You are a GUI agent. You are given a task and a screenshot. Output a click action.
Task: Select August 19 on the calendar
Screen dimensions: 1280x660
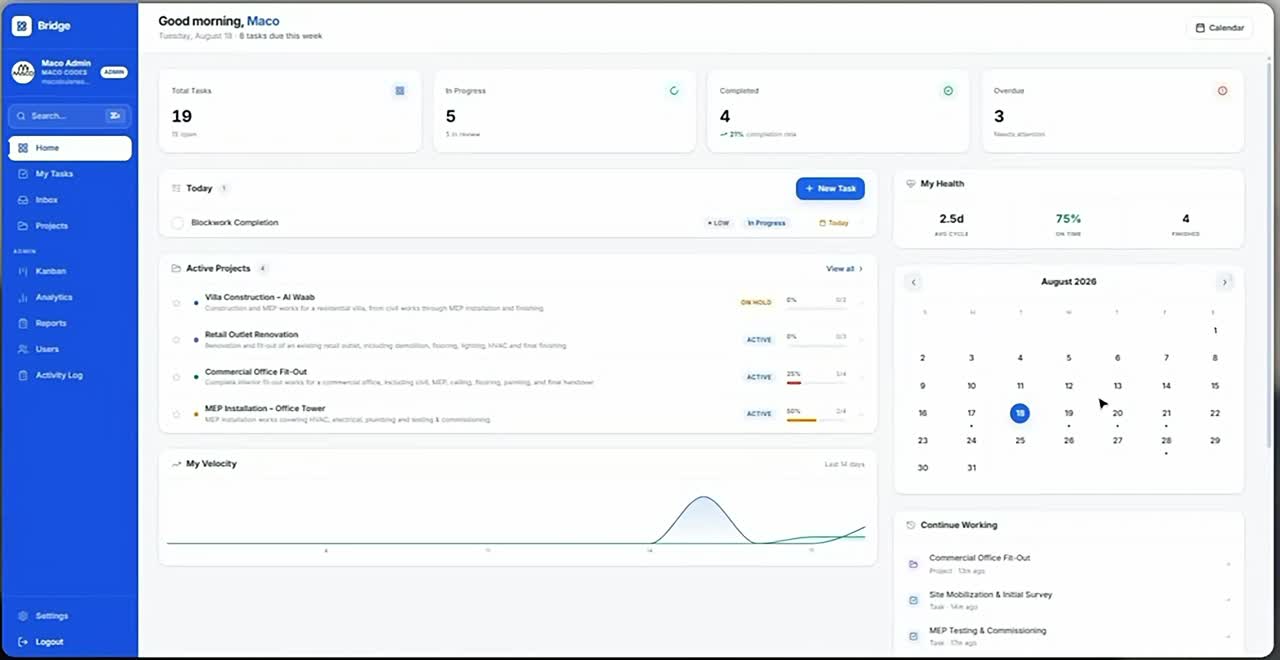[1068, 414]
